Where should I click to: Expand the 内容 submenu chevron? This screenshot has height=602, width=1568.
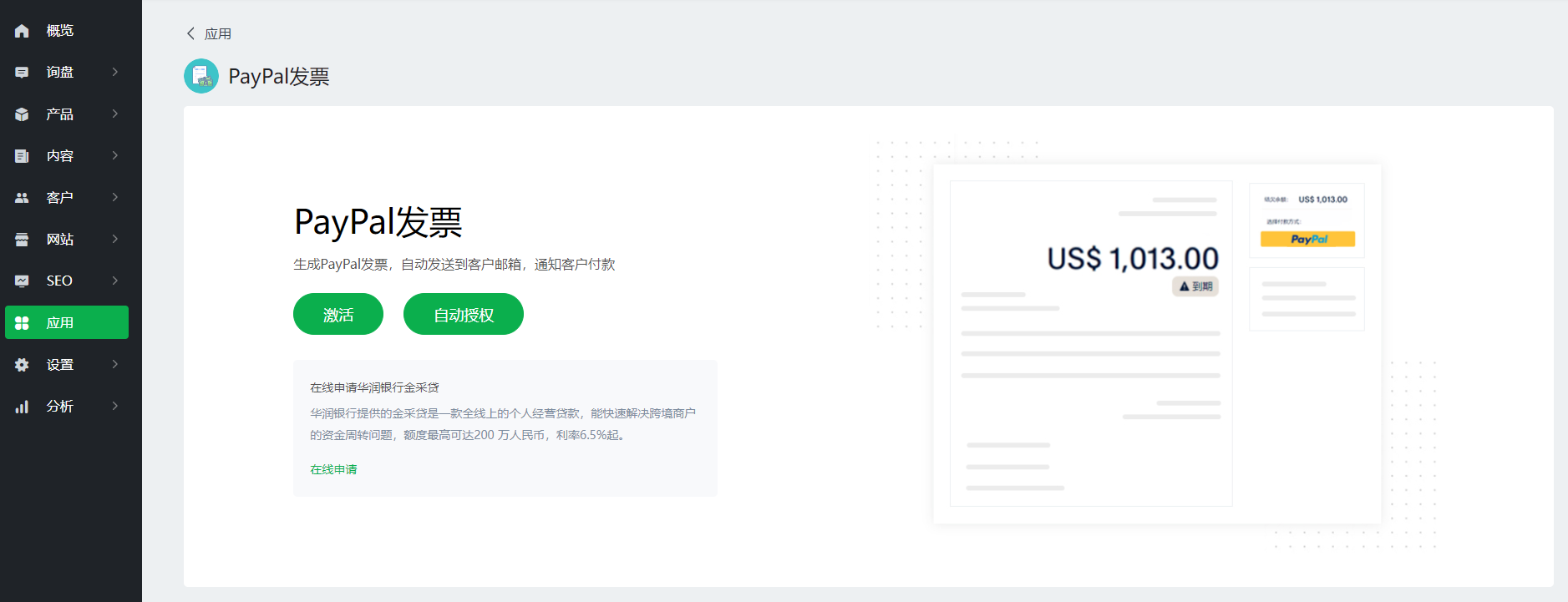pos(115,155)
